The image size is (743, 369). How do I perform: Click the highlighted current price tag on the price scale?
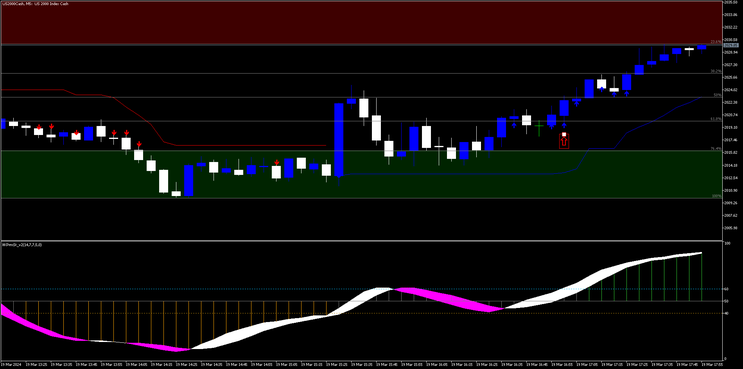click(x=732, y=45)
